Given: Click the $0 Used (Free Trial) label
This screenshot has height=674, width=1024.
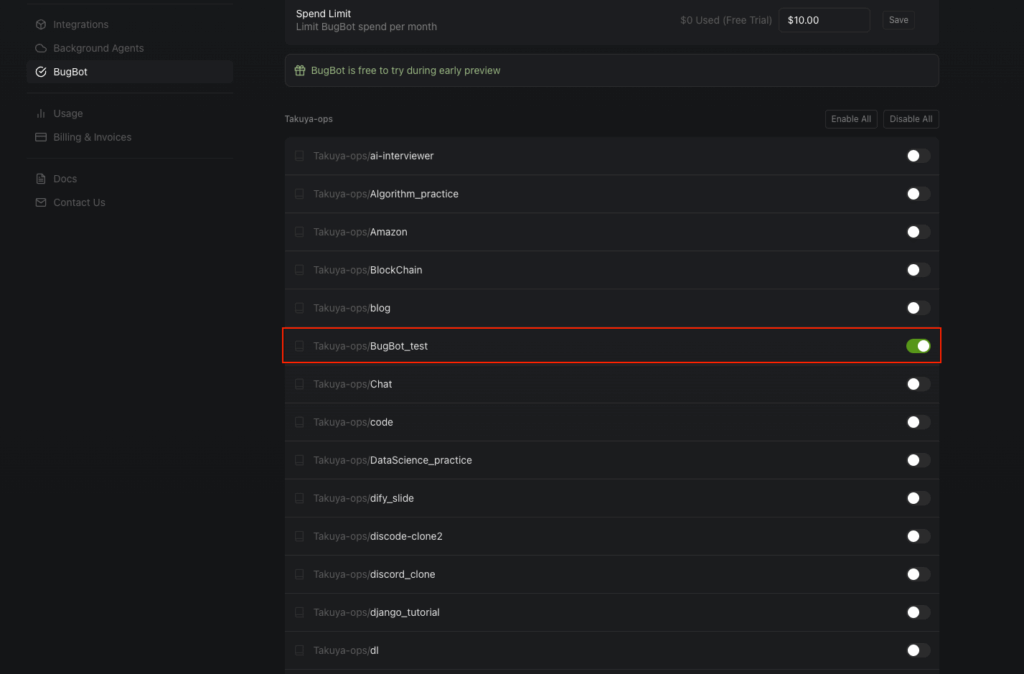Looking at the screenshot, I should pos(726,20).
